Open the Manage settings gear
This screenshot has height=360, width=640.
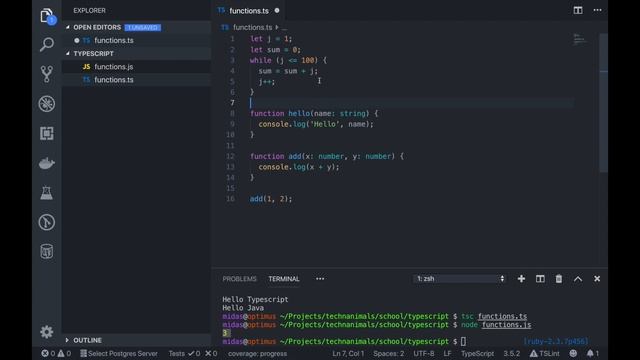[x=47, y=331]
